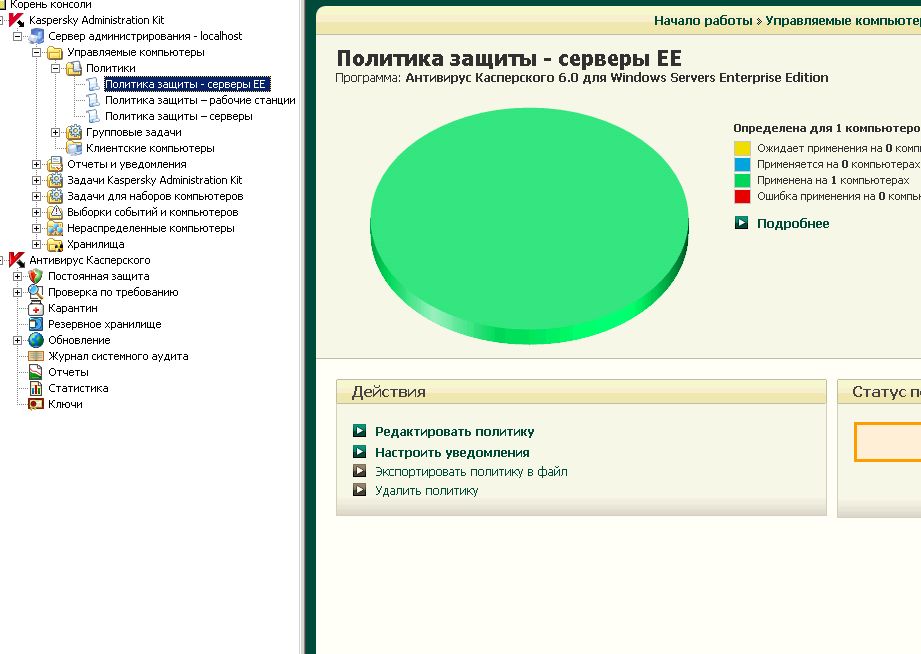Select the Клиентские компьютеры tree item
This screenshot has width=921, height=654.
(x=150, y=148)
